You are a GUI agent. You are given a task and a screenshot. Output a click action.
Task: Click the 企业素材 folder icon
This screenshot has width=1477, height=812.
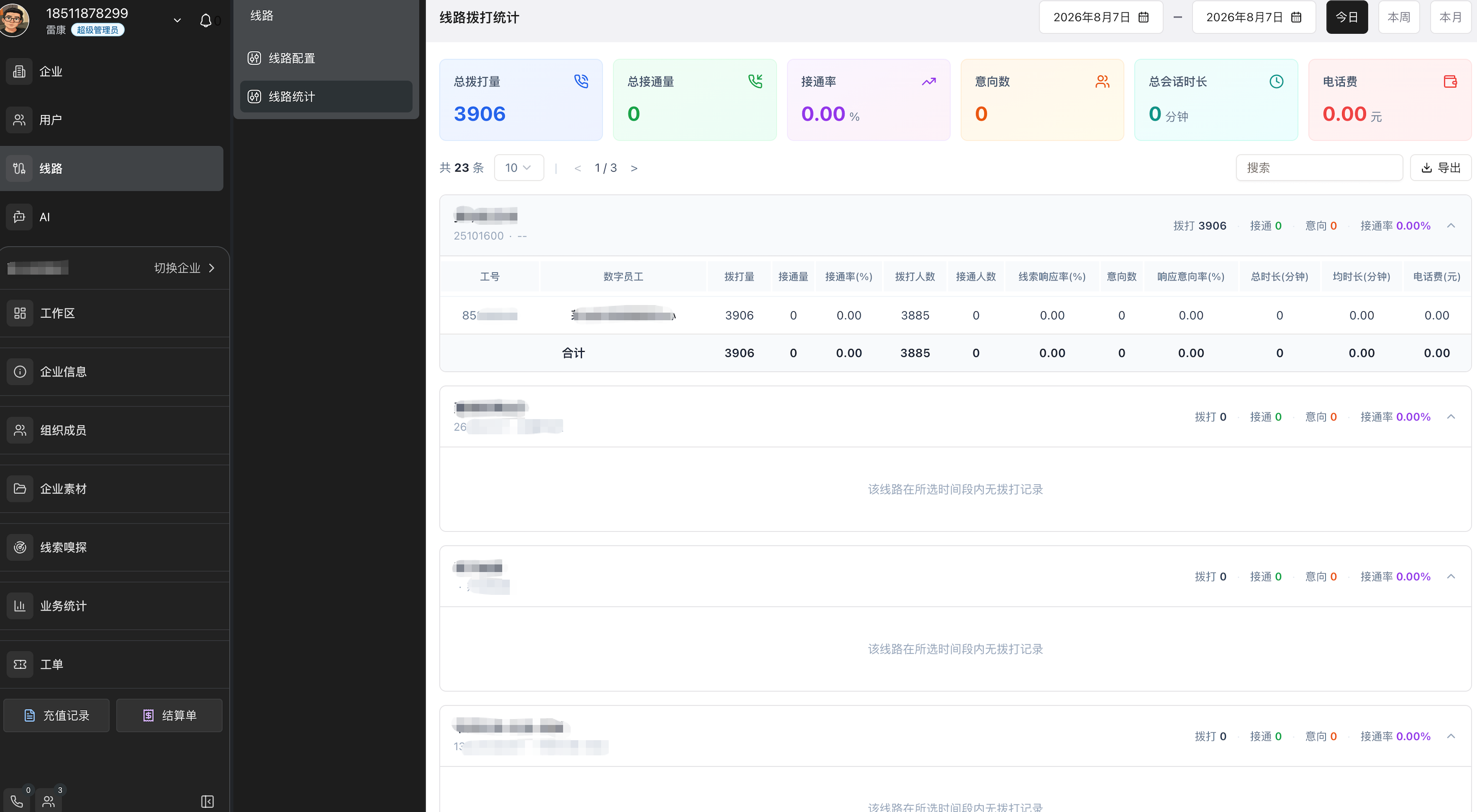20,488
